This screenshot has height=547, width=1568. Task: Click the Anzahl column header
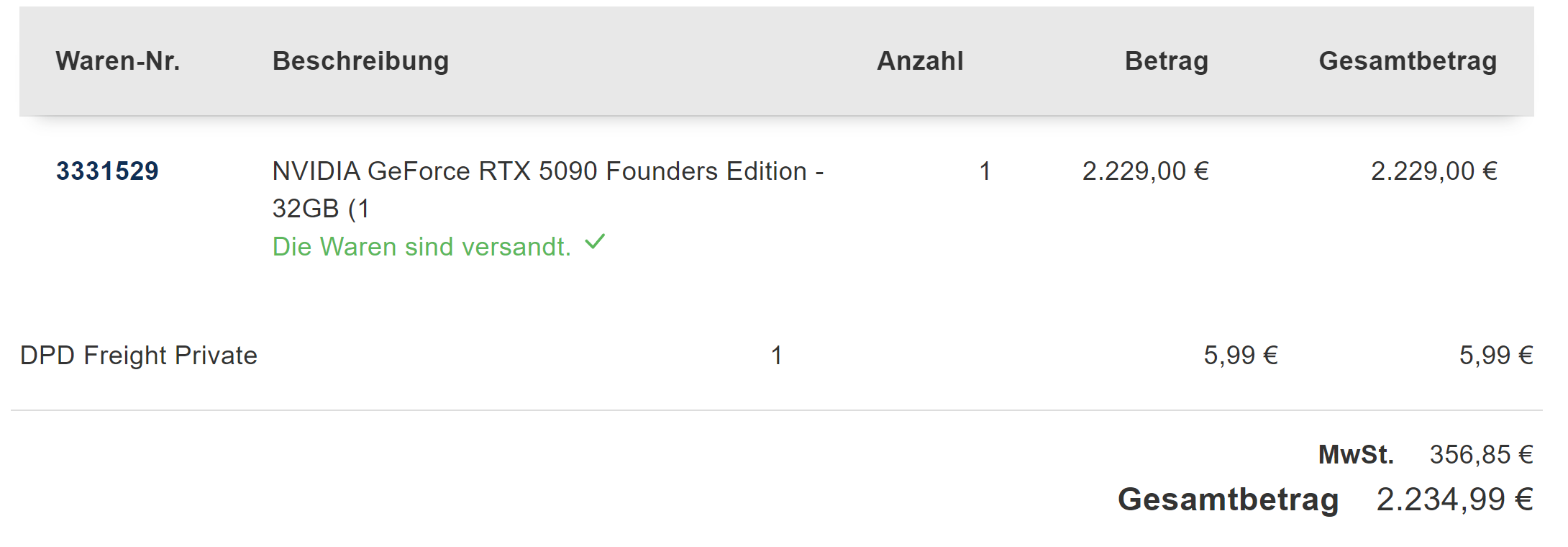920,61
